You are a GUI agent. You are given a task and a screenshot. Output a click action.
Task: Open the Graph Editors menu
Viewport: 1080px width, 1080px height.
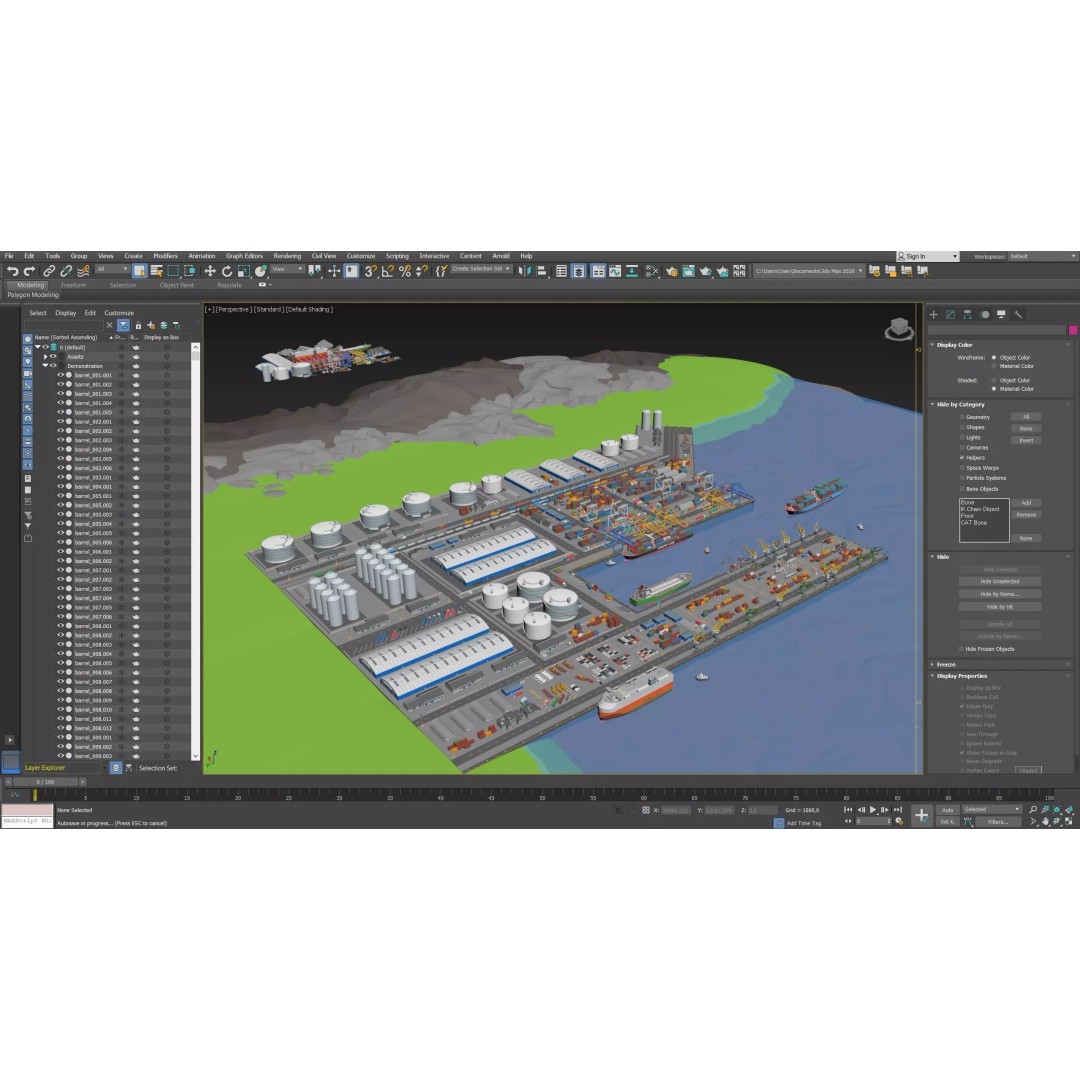click(x=245, y=256)
